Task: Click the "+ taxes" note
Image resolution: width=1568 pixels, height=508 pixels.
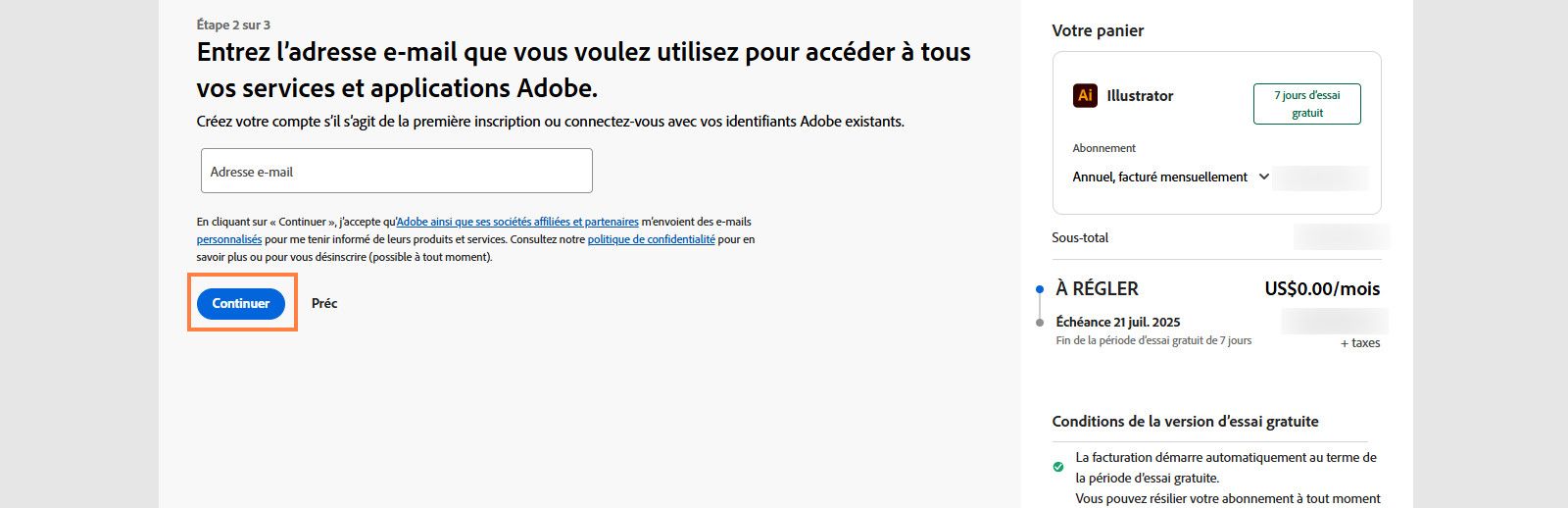Action: (x=1360, y=343)
